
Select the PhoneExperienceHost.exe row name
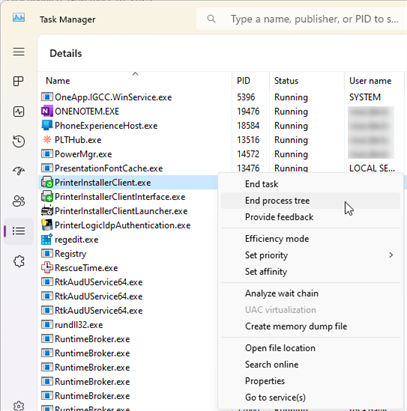point(106,126)
